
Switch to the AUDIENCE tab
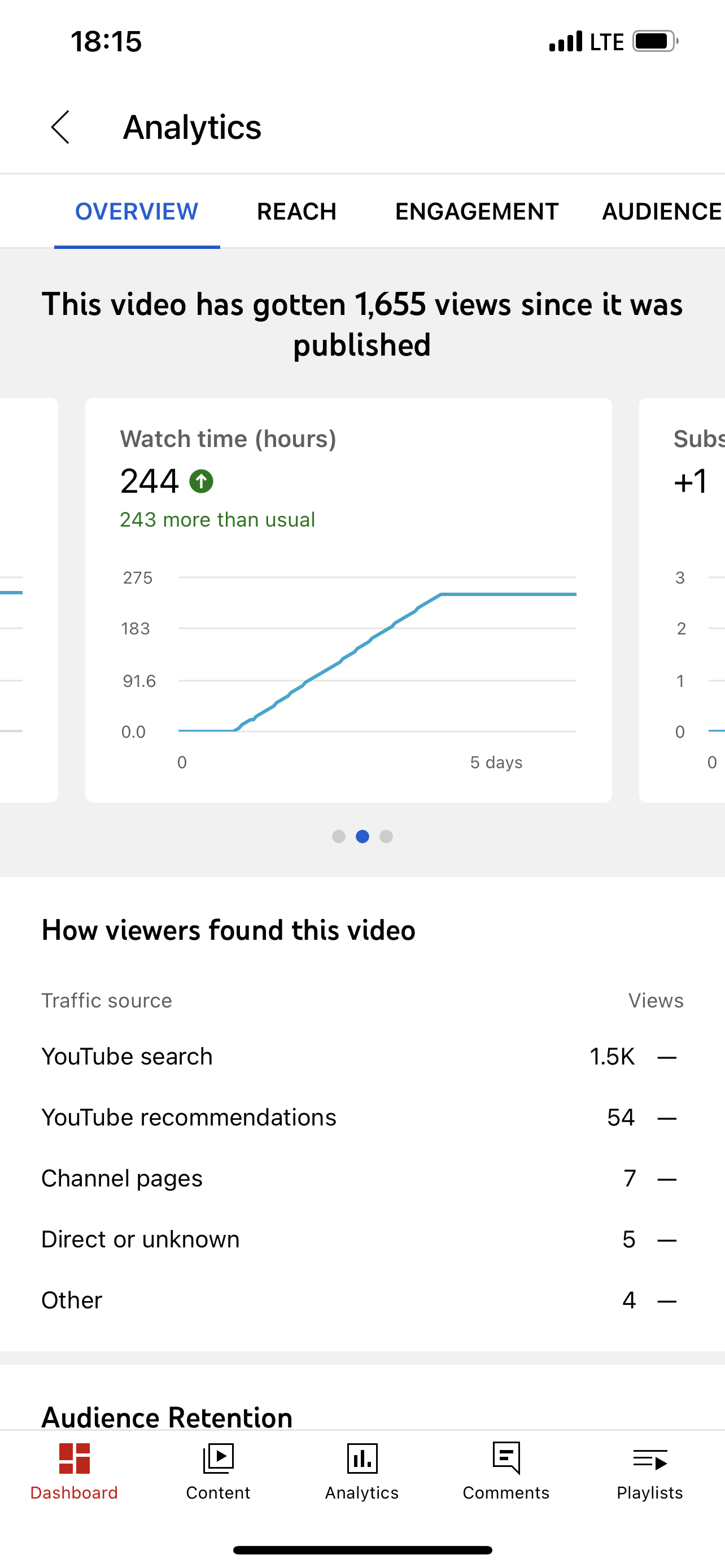(x=662, y=212)
